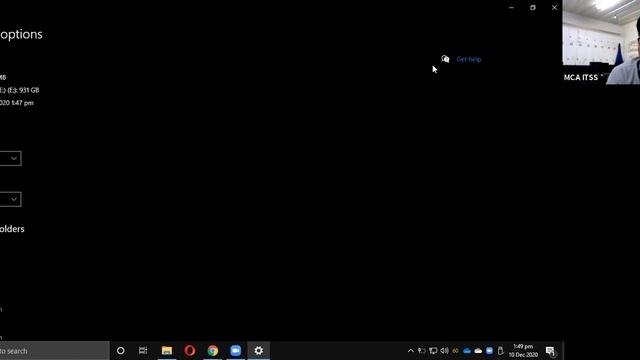Show hidden system tray icons
The height and width of the screenshot is (360, 640).
411,351
